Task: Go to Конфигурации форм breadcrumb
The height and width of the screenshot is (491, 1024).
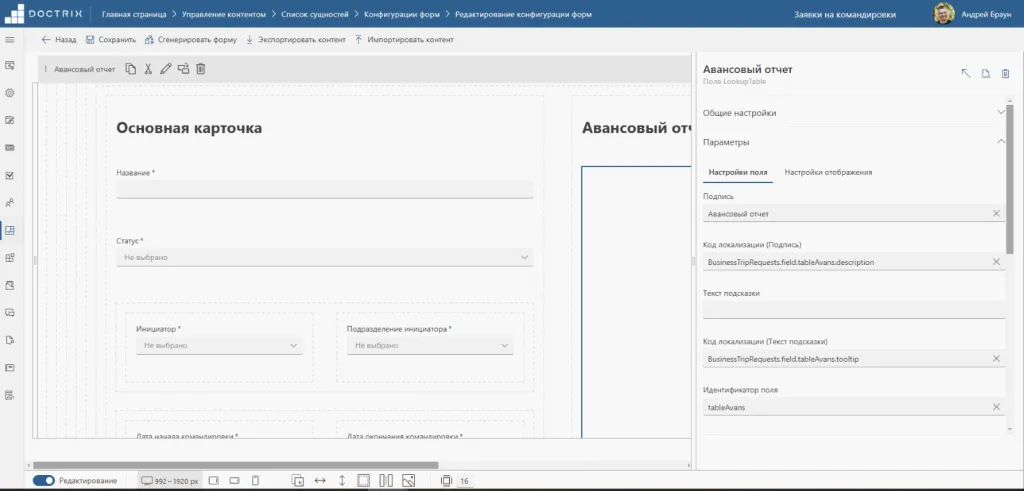Action: (x=402, y=14)
